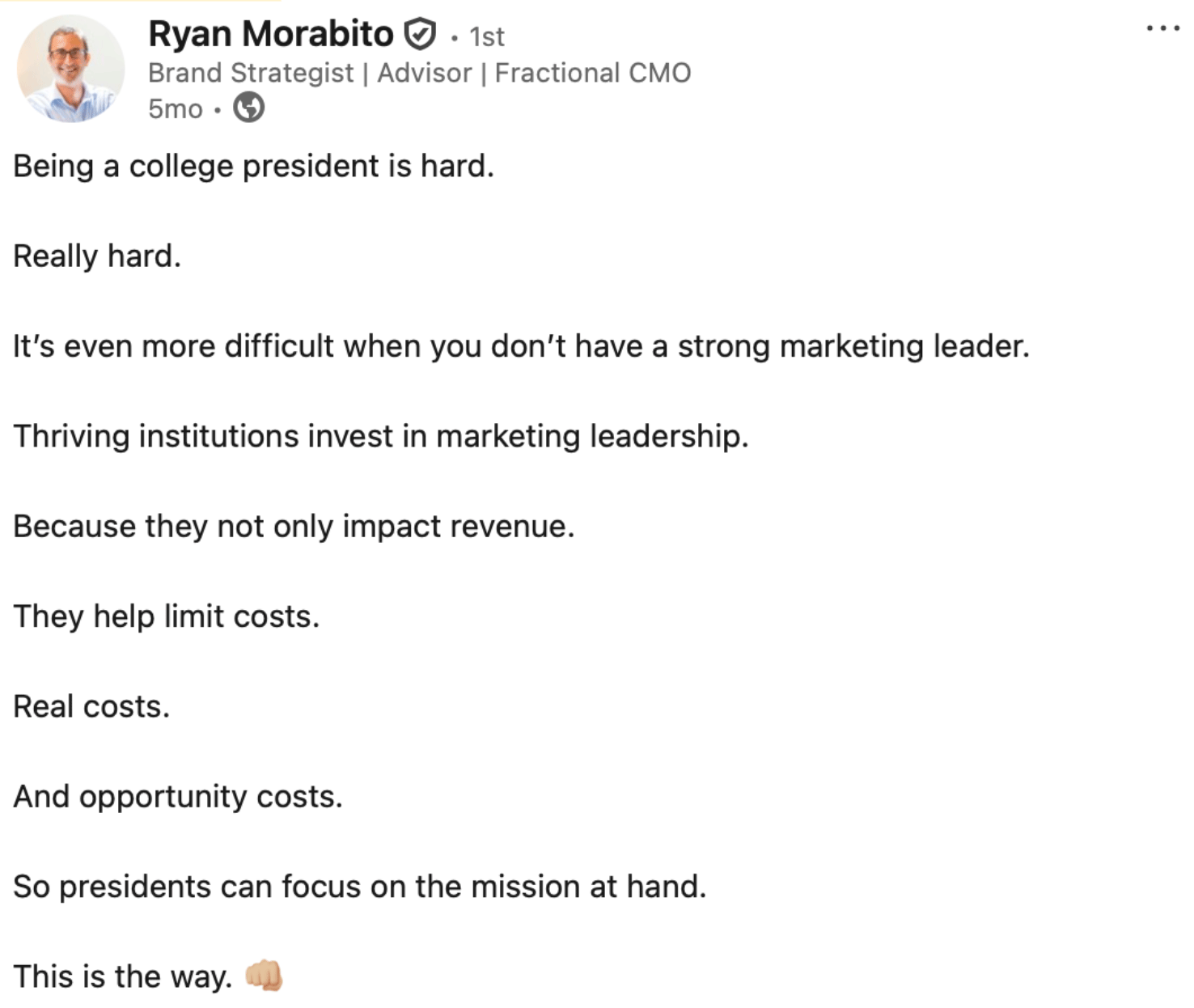Select the strong marketing leader sentence

coord(521,346)
